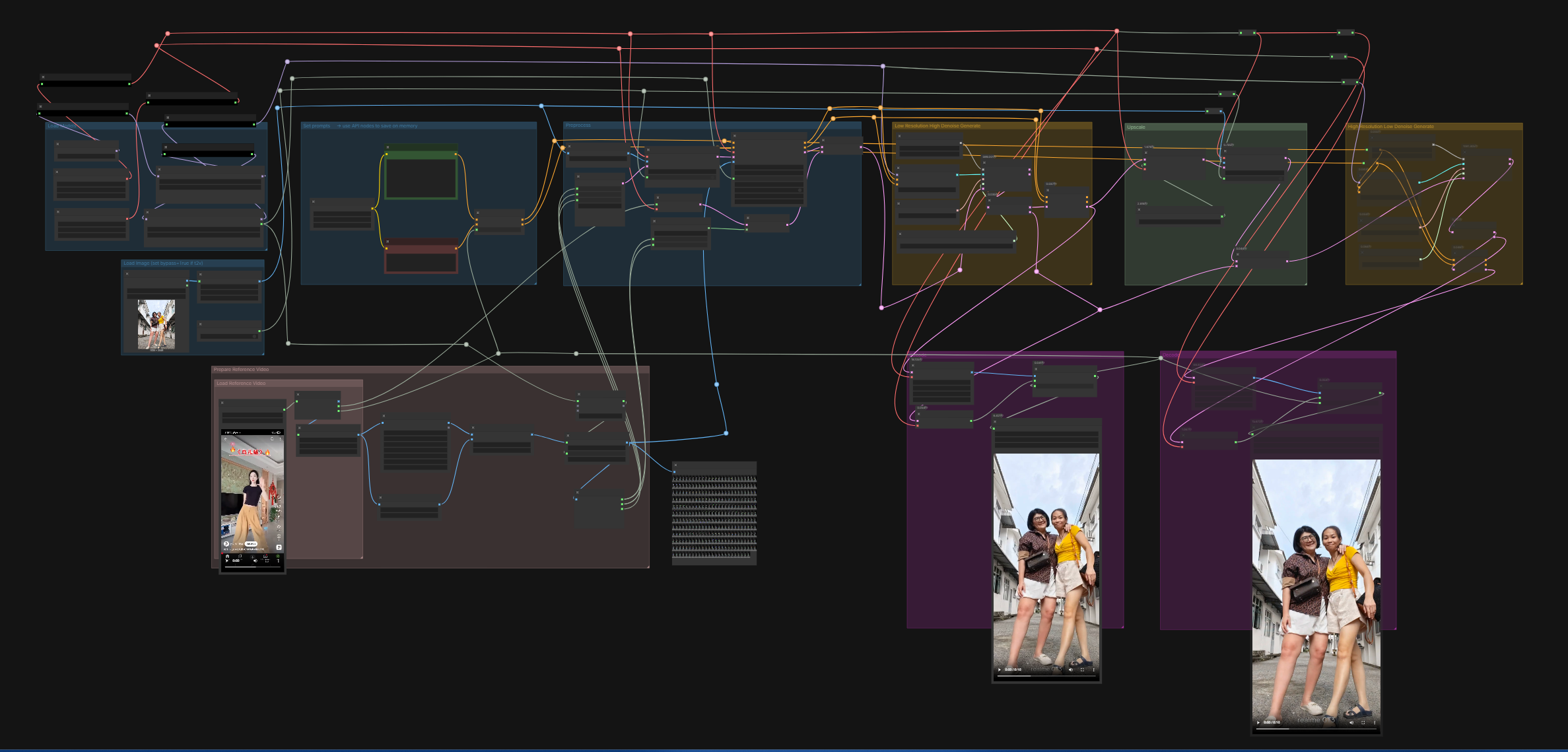Collapse the reference video loader node
The height and width of the screenshot is (752, 1568).
[x=222, y=402]
